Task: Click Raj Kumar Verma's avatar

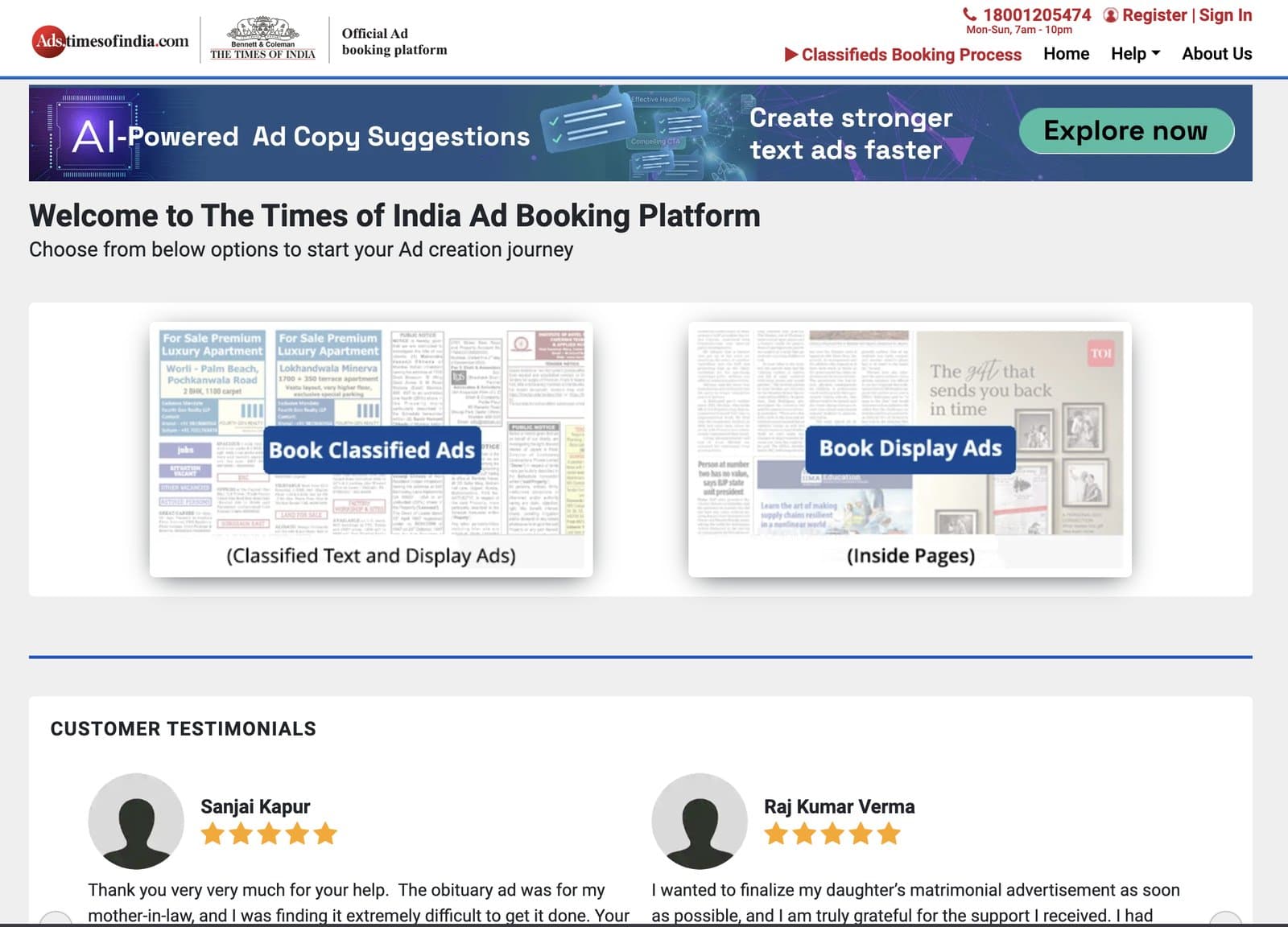Action: (x=700, y=821)
